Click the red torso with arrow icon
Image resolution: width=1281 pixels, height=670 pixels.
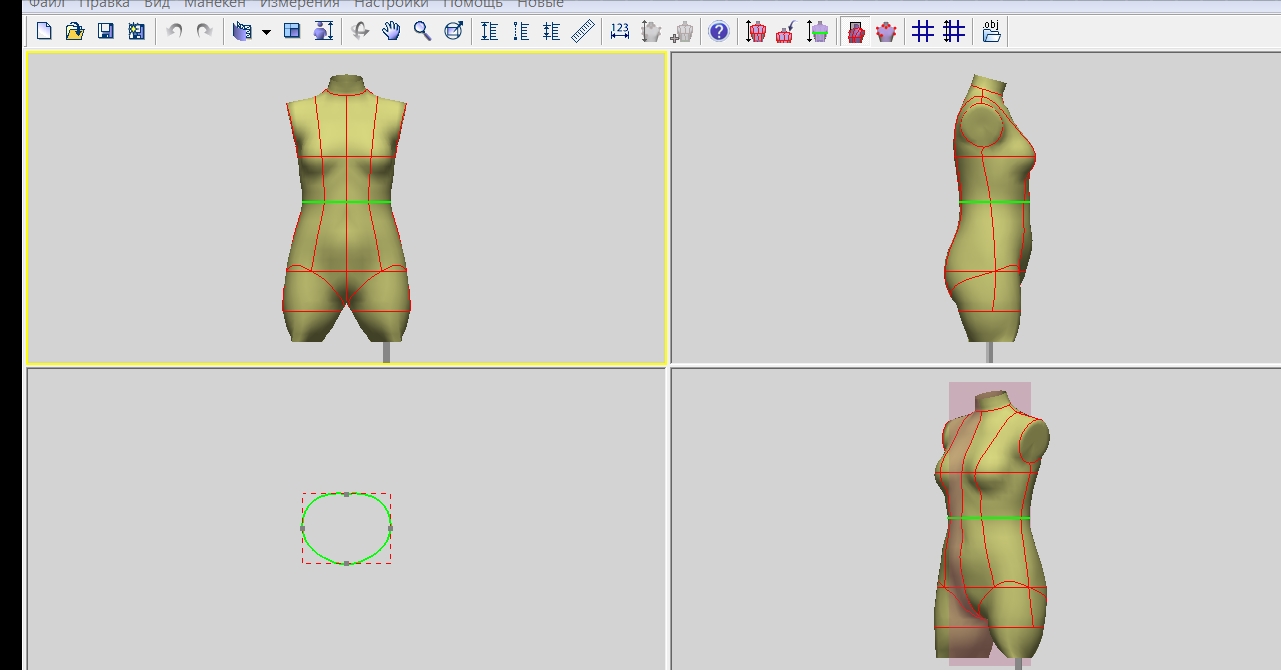[786, 31]
